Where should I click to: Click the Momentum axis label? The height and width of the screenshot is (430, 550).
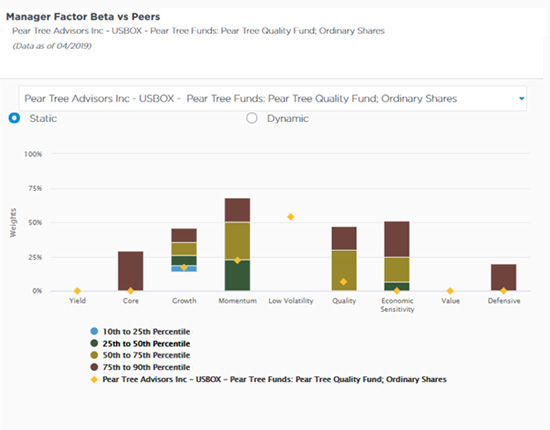[237, 301]
